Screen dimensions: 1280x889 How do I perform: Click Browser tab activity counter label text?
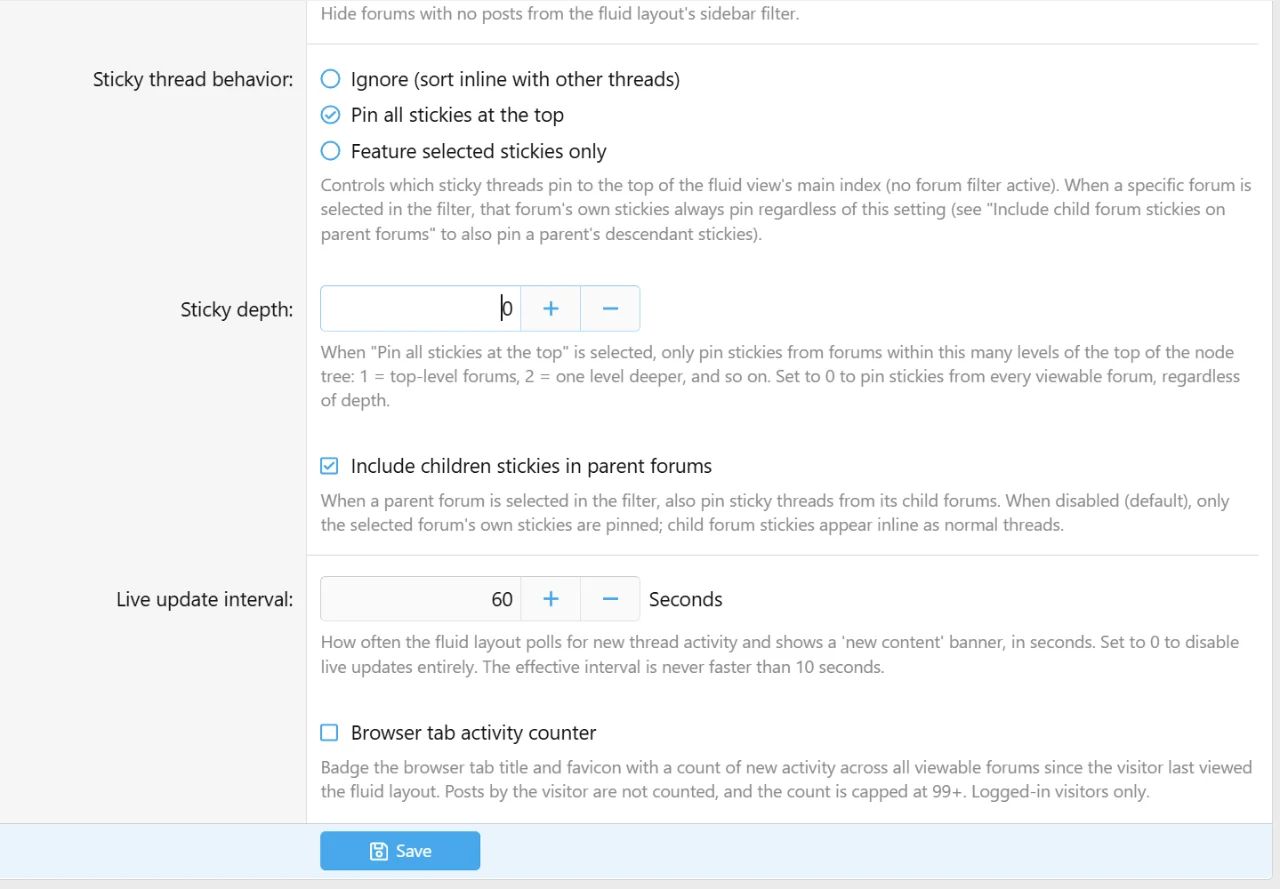pos(473,733)
